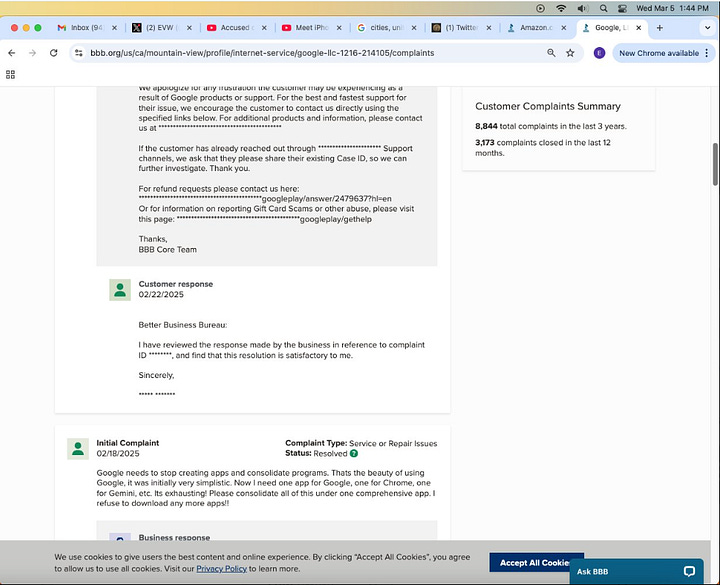
Task: Close the active Google BBB tab
Action: click(x=638, y=28)
